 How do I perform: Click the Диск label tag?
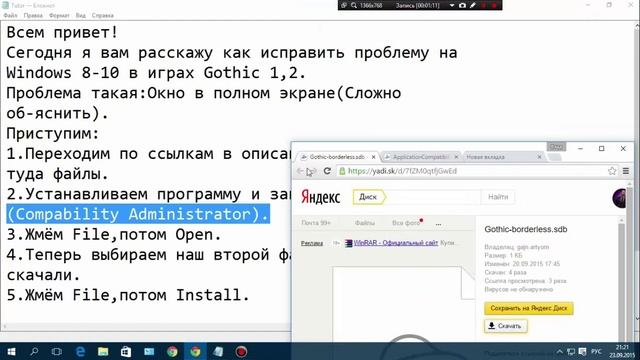pos(369,197)
